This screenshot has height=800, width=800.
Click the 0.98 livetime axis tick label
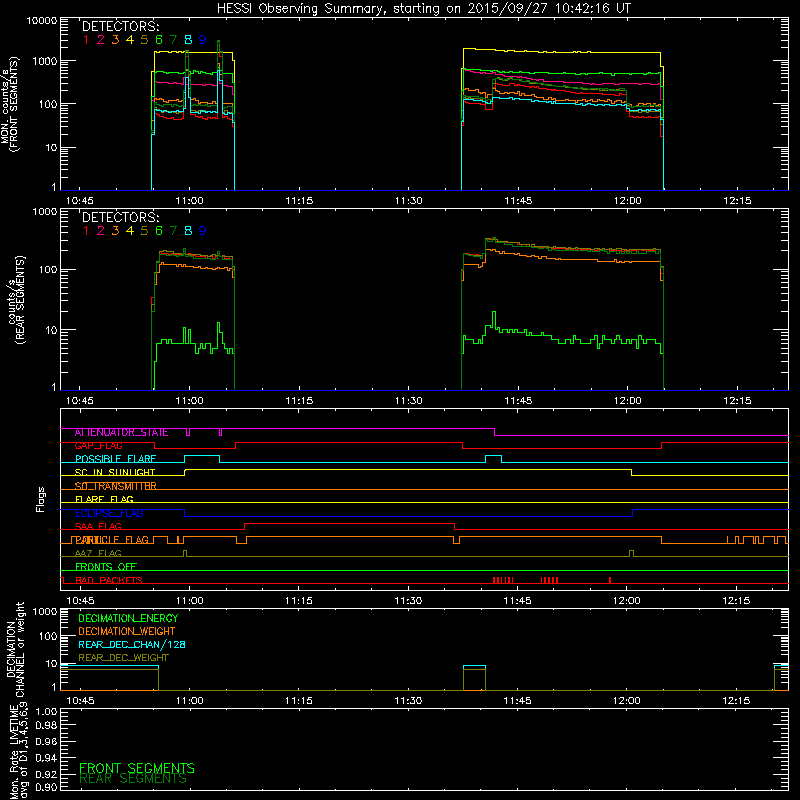tap(46, 725)
